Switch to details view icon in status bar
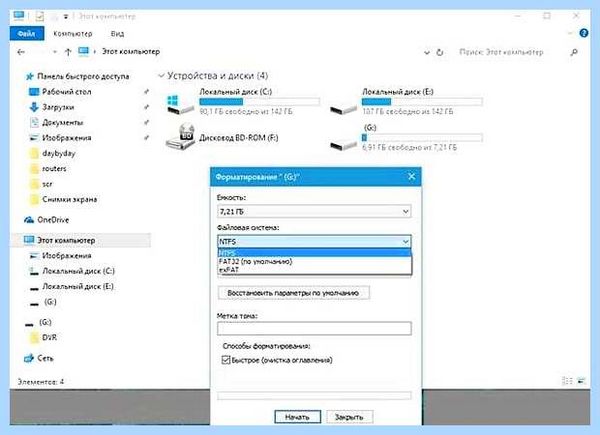The width and height of the screenshot is (600, 435). pyautogui.click(x=567, y=381)
